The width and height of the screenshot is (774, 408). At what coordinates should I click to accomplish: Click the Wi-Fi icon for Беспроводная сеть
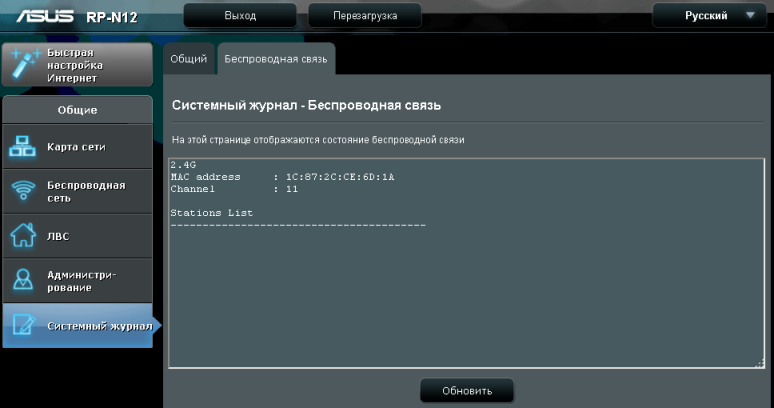click(x=23, y=191)
